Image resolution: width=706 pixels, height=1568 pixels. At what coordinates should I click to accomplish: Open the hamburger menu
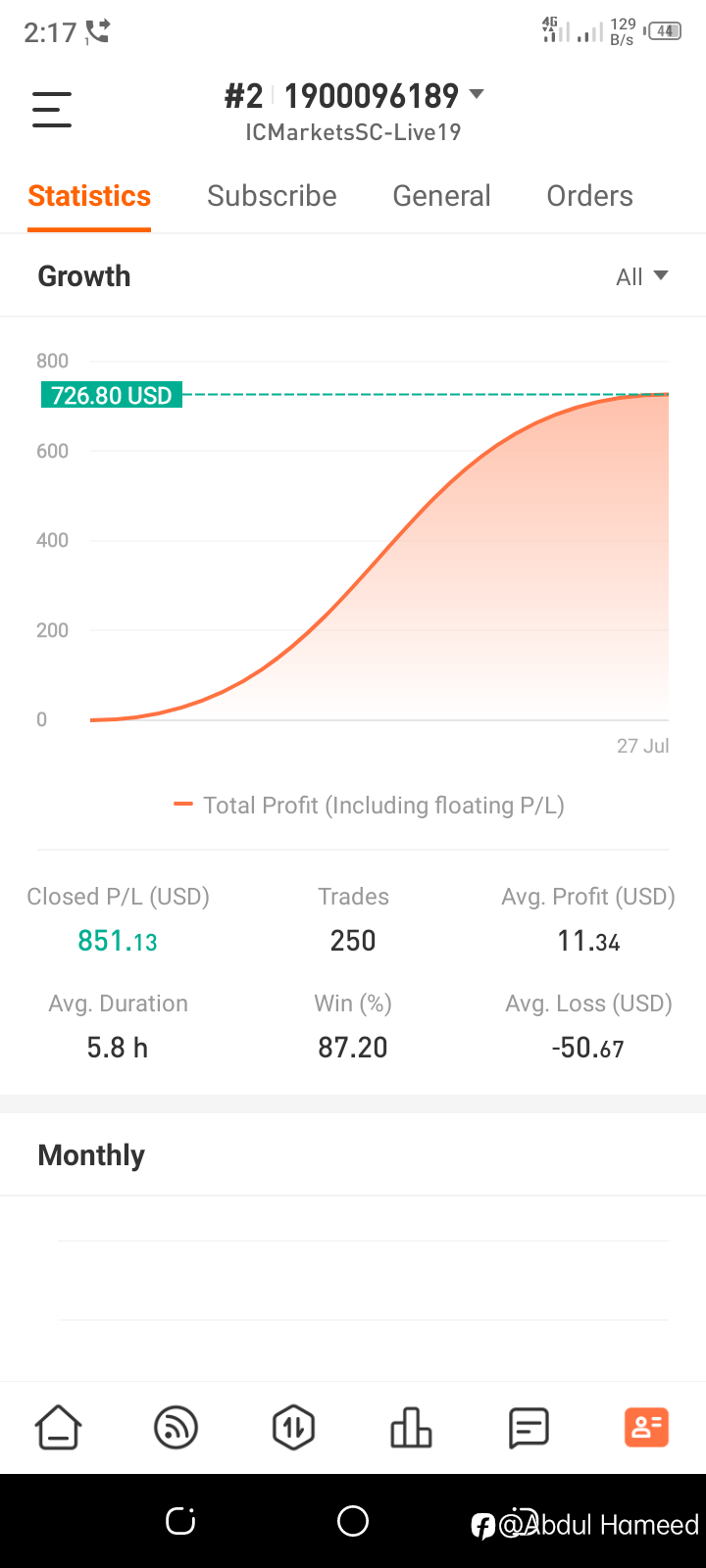point(52,110)
